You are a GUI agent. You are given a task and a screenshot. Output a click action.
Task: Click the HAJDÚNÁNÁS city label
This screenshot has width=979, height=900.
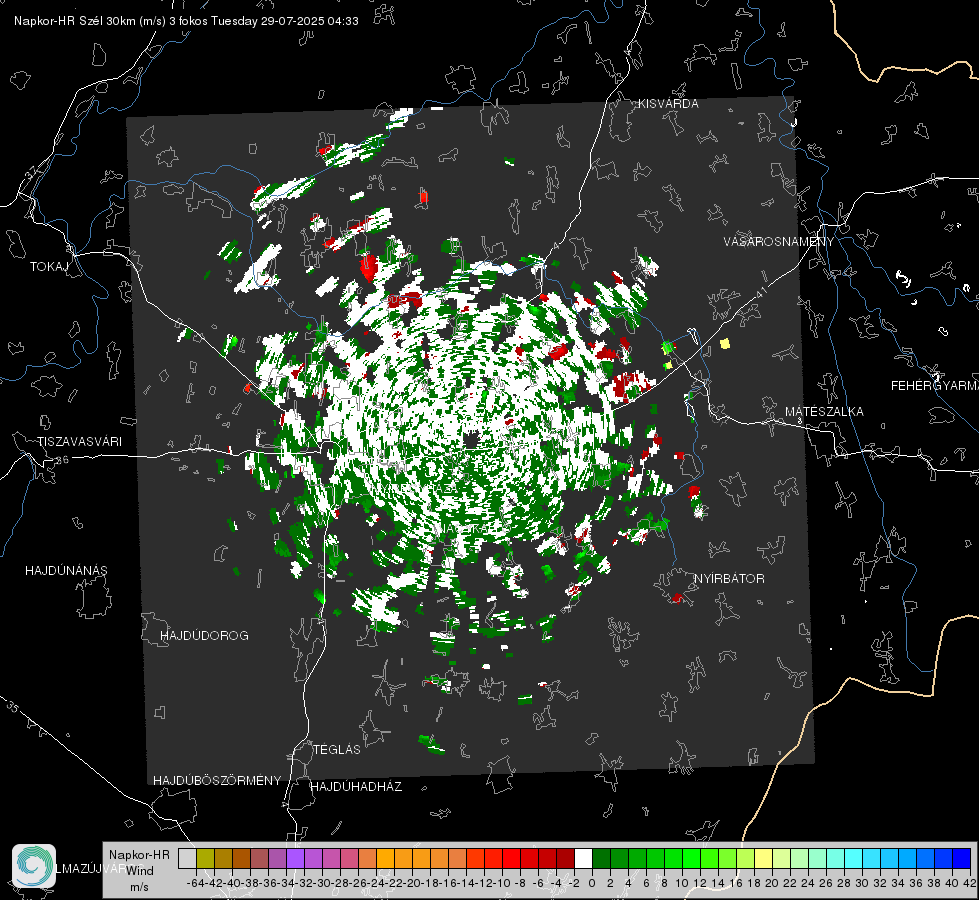(x=66, y=571)
